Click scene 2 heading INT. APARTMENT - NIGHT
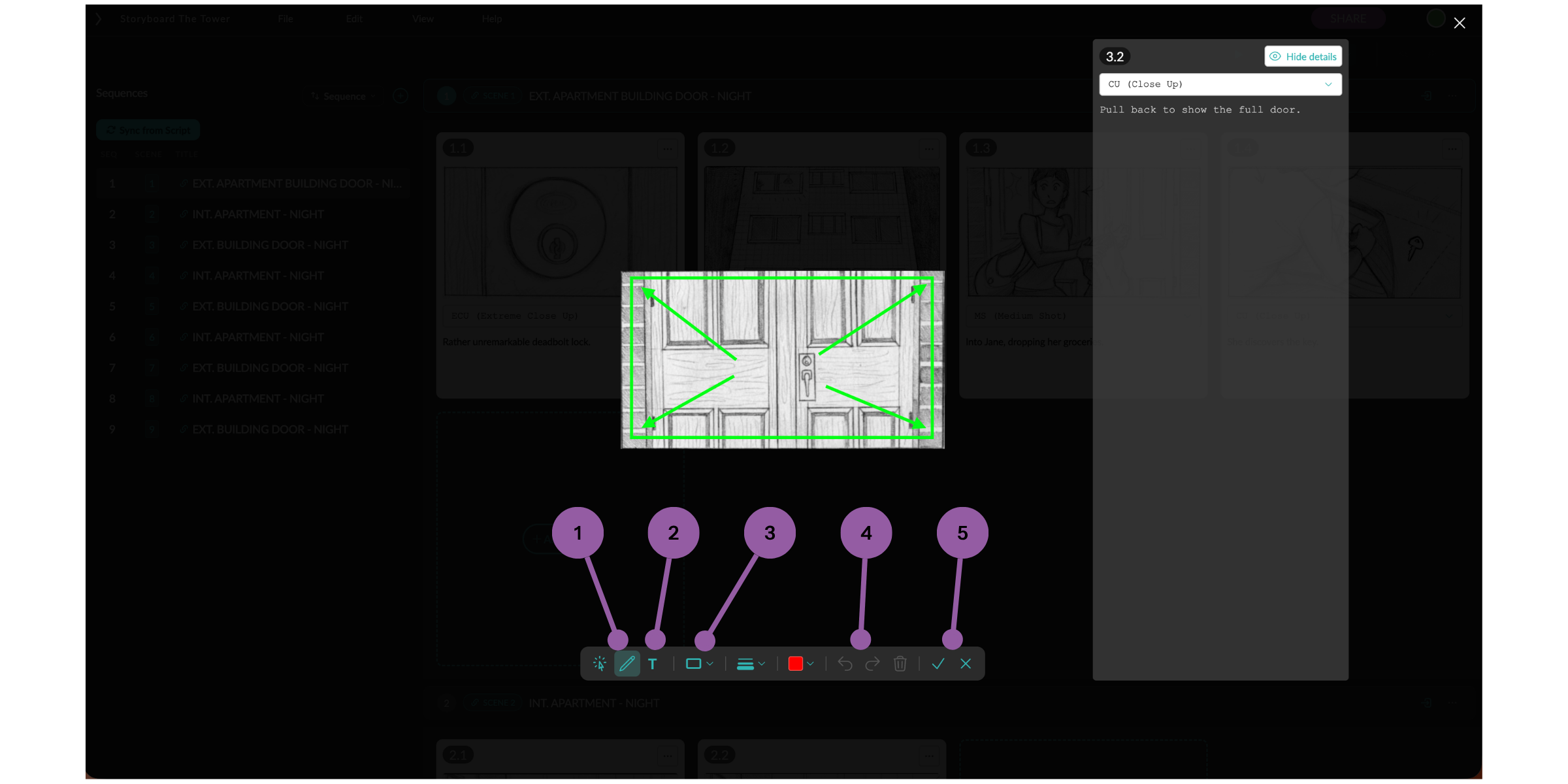 [594, 703]
